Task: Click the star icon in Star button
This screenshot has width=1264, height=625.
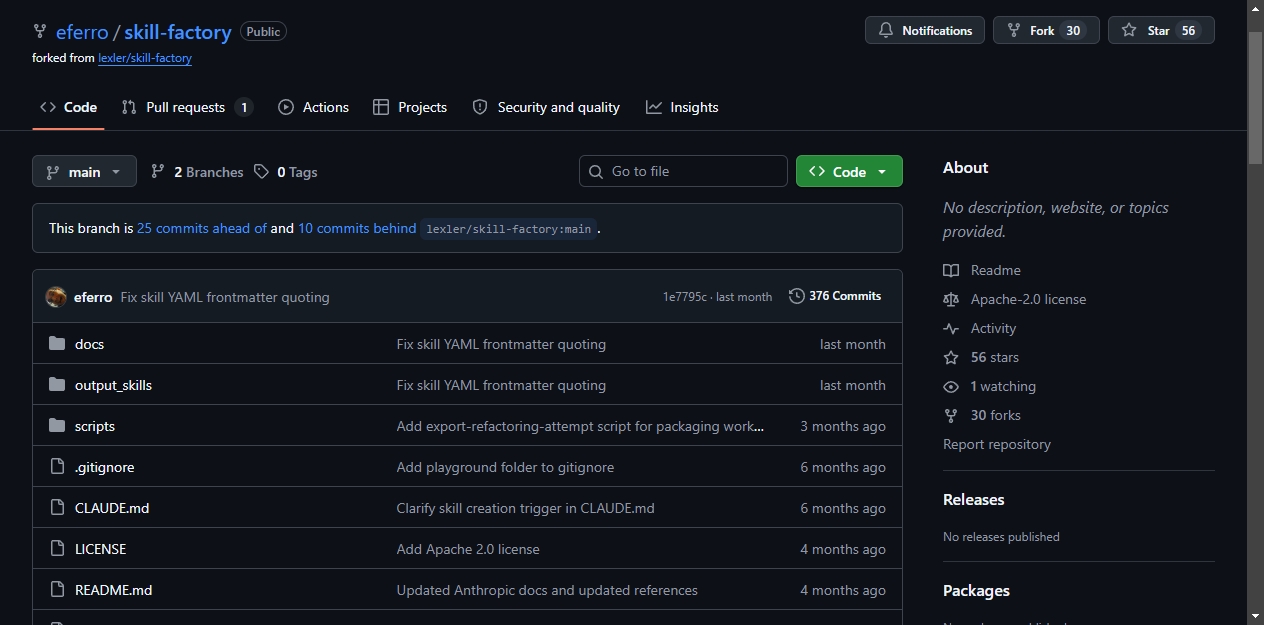Action: tap(1129, 30)
